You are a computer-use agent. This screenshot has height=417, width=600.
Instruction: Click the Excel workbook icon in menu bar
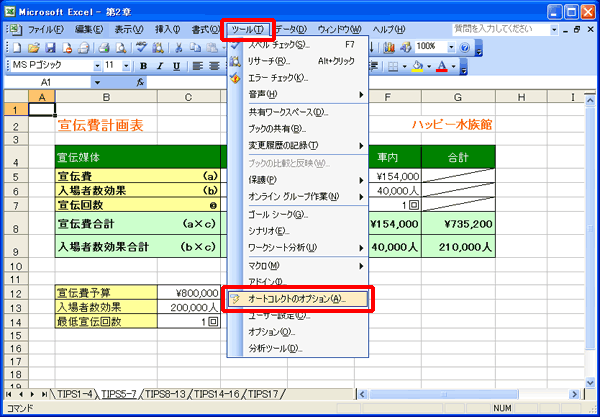click(x=15, y=29)
